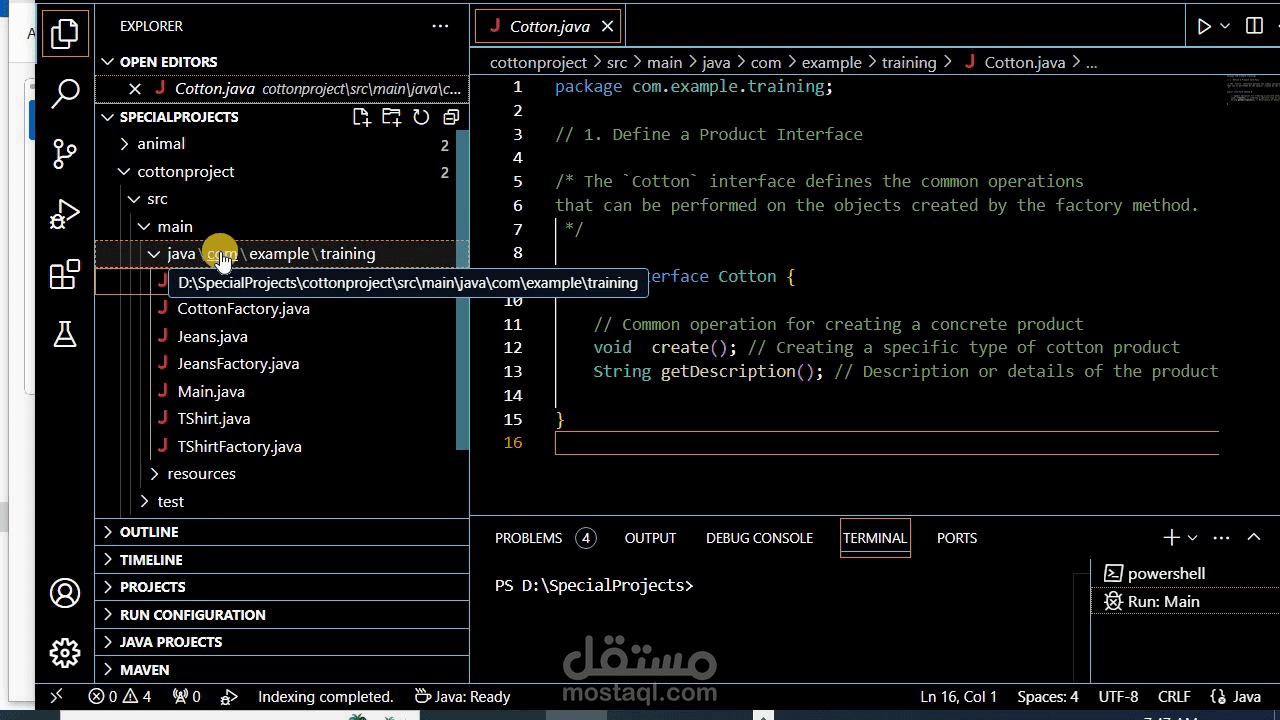Collapse the src folder
The height and width of the screenshot is (720, 1280).
coord(282,199)
